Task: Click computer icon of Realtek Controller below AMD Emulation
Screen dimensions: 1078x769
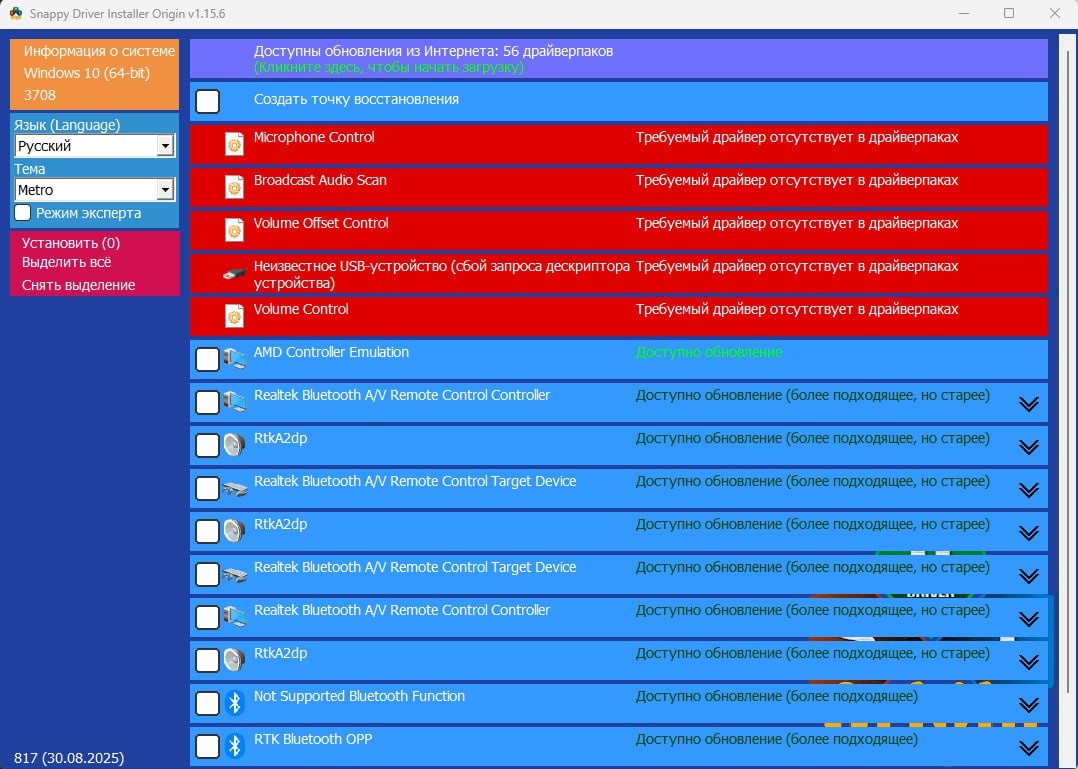Action: point(234,402)
